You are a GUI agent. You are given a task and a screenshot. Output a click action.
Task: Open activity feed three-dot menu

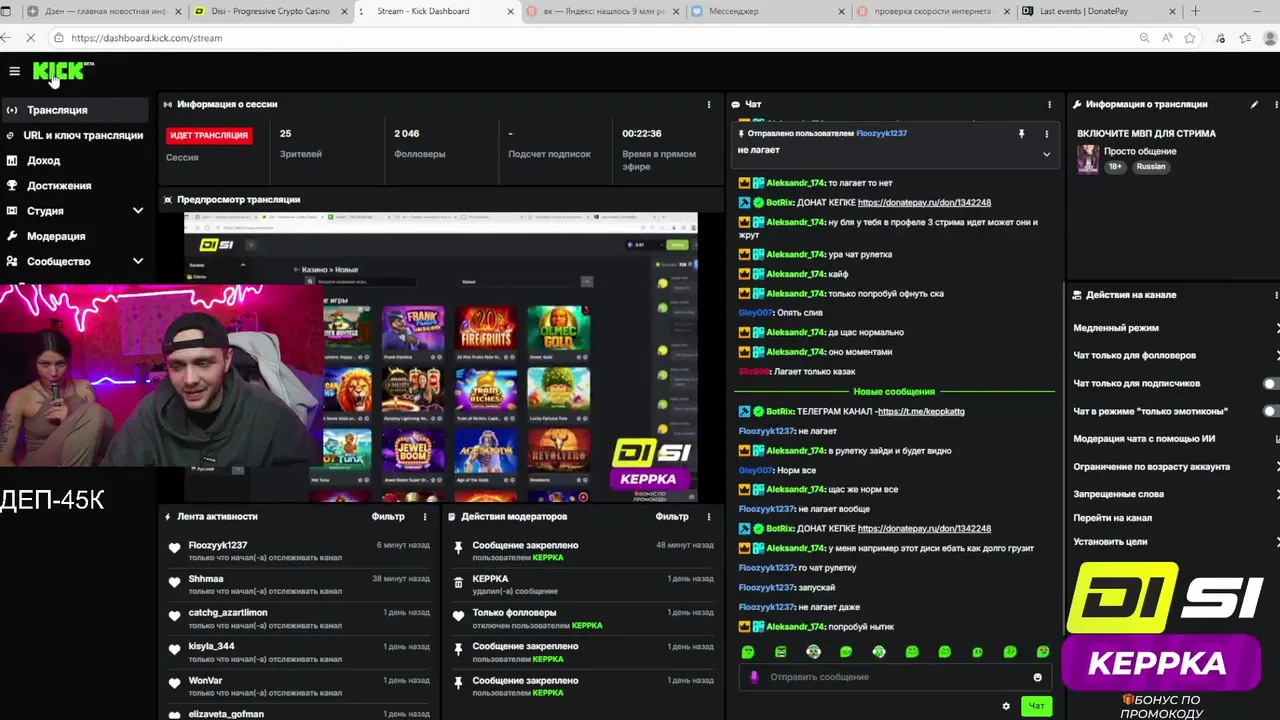pos(425,517)
